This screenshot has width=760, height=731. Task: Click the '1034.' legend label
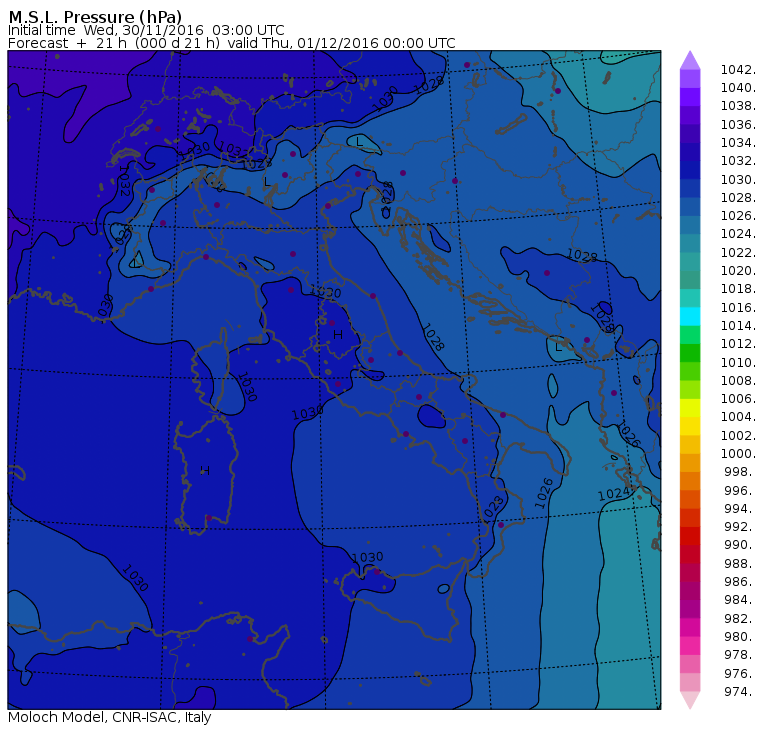pyautogui.click(x=738, y=143)
